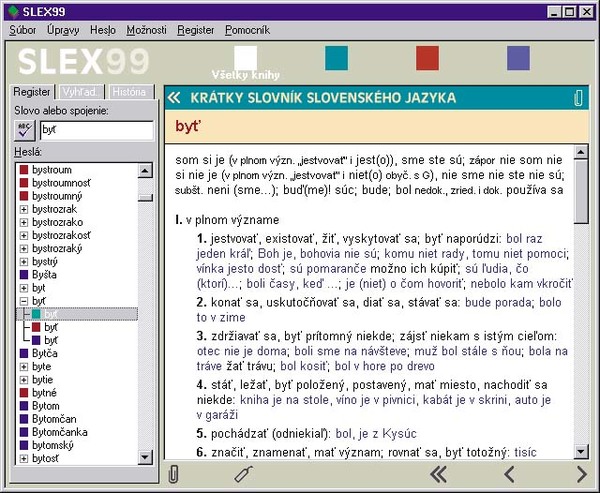This screenshot has width=600, height=493.
Task: Minimize the SLEX99 window
Action: [x=554, y=12]
